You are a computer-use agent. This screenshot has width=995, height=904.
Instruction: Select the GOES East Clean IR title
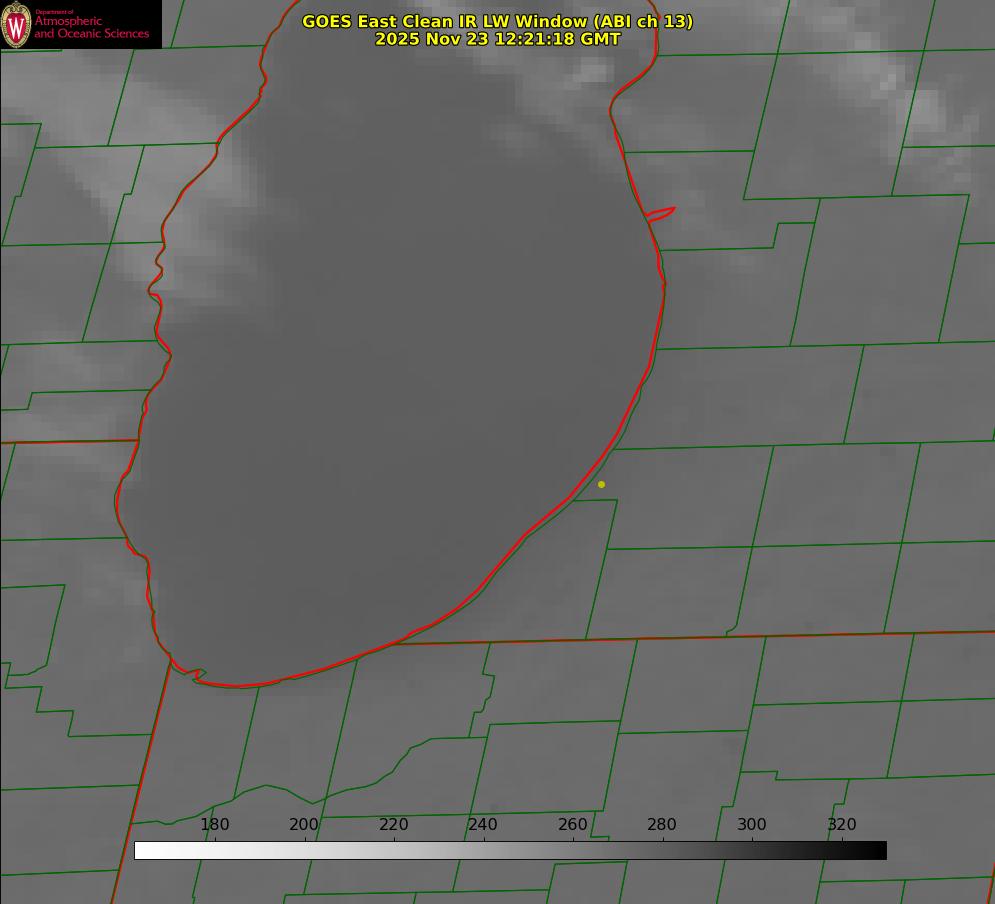pyautogui.click(x=497, y=21)
